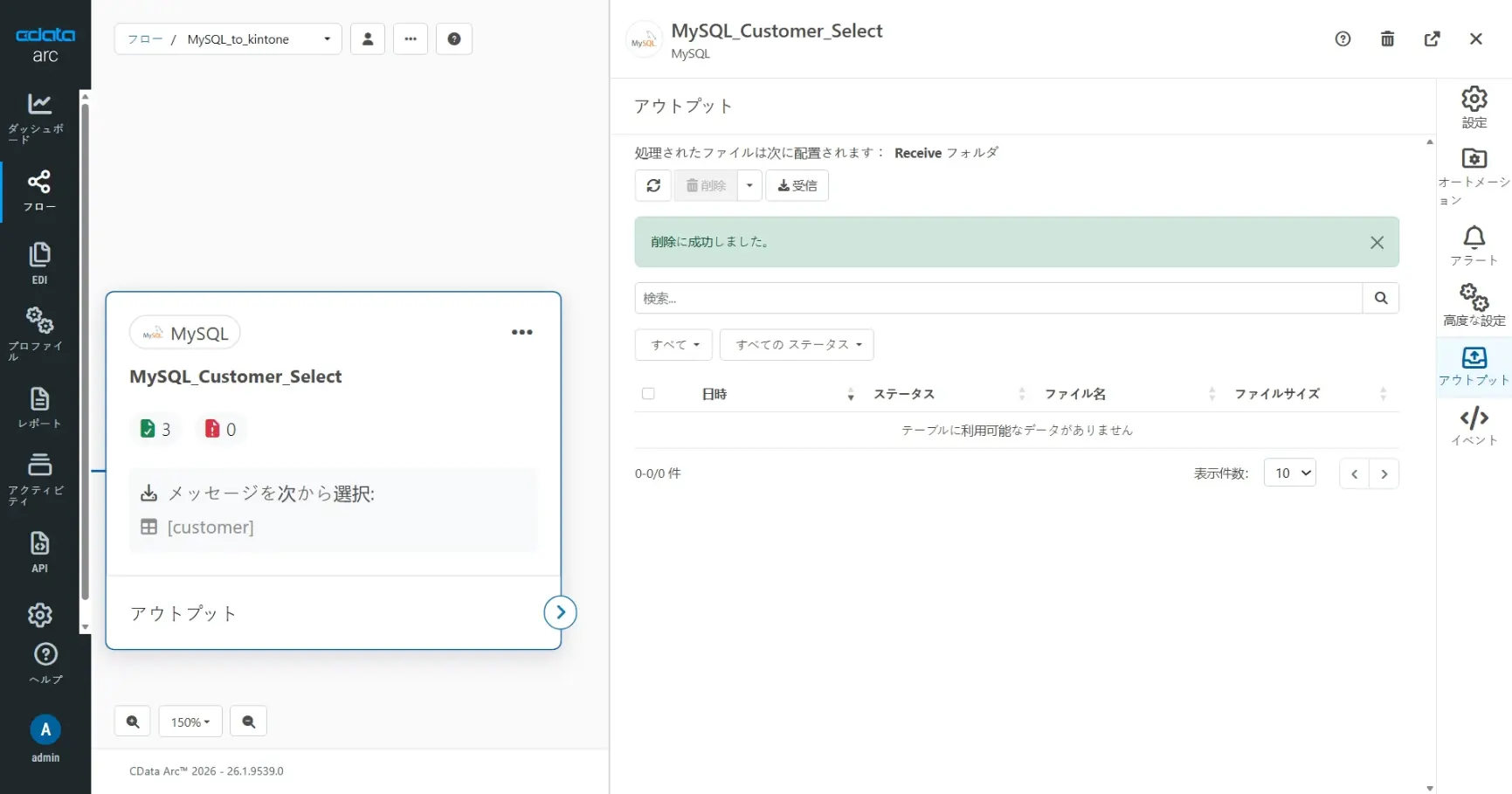Image resolution: width=1512 pixels, height=794 pixels.
Task: Open the 高度な設定 advanced settings panel
Action: pos(1474,304)
